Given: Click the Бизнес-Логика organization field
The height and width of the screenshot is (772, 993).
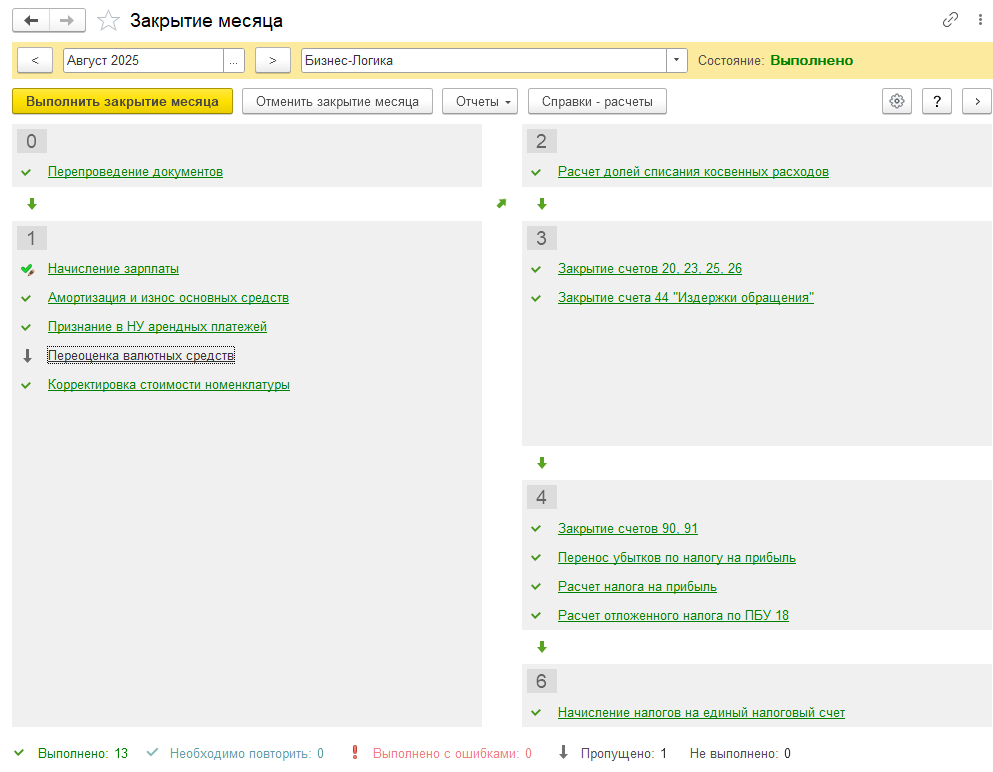Looking at the screenshot, I should tap(484, 61).
